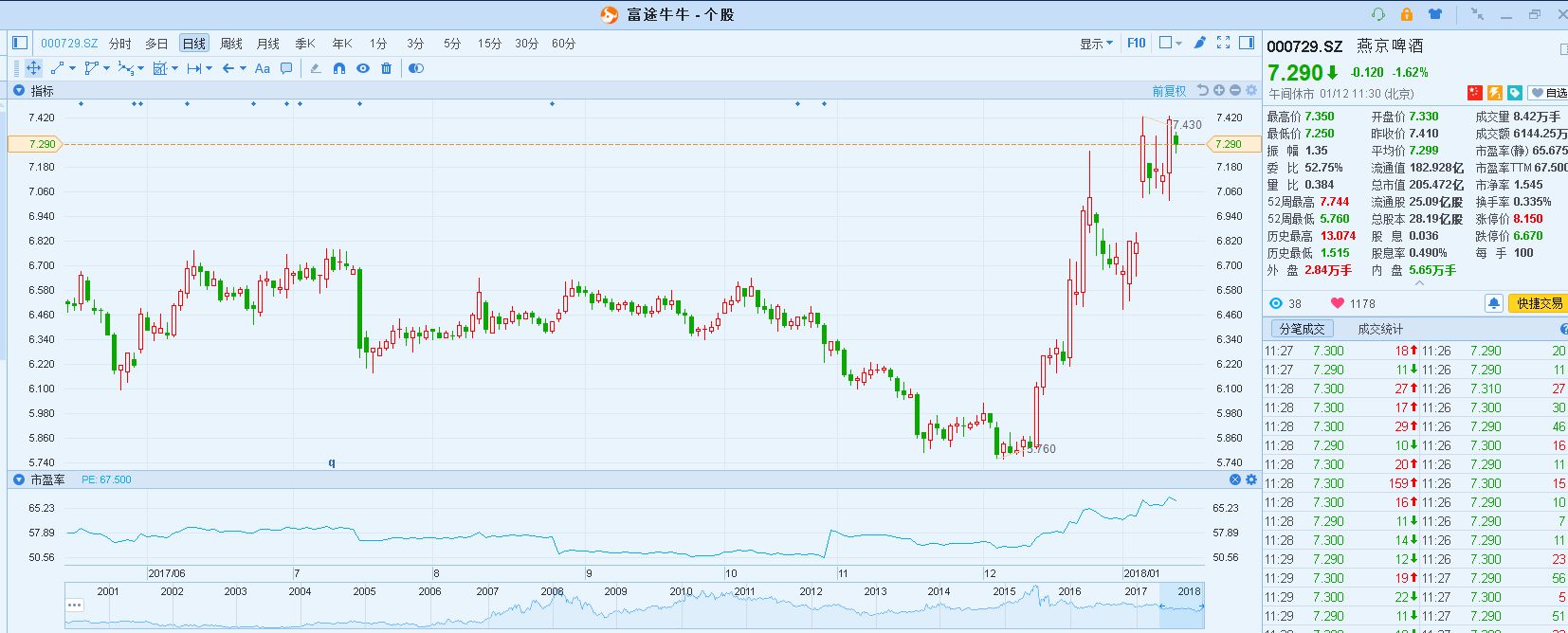
Task: Open dropdown arrow beside measurement tool
Action: coord(174,68)
